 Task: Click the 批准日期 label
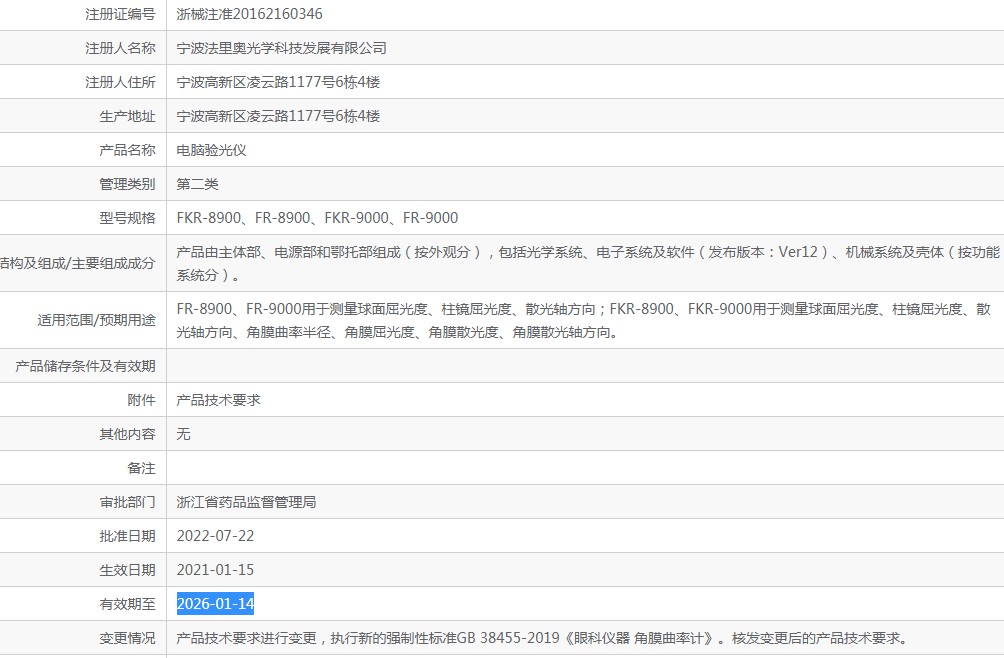[x=127, y=535]
